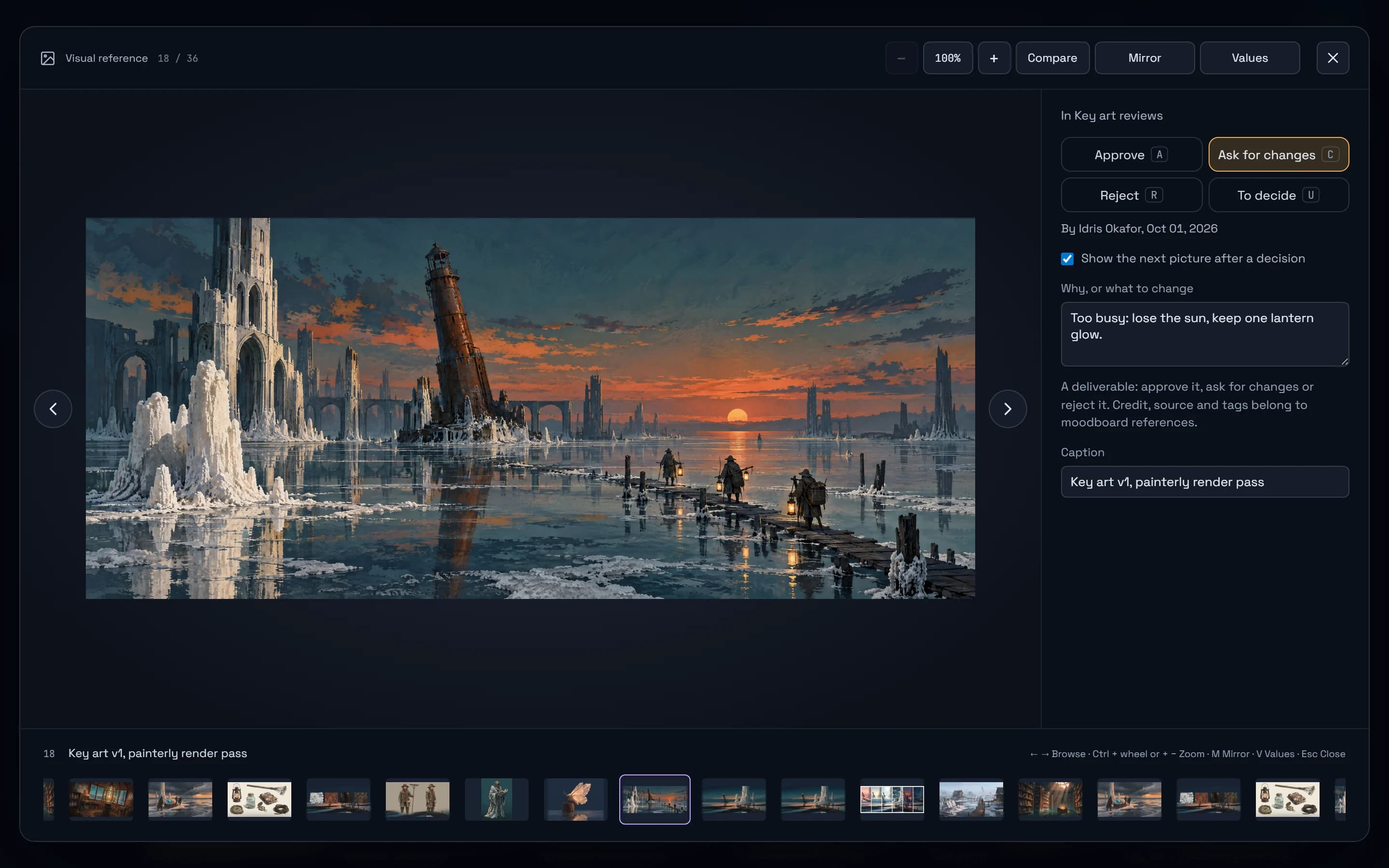The height and width of the screenshot is (868, 1389).
Task: Approve this key art
Action: [1131, 154]
